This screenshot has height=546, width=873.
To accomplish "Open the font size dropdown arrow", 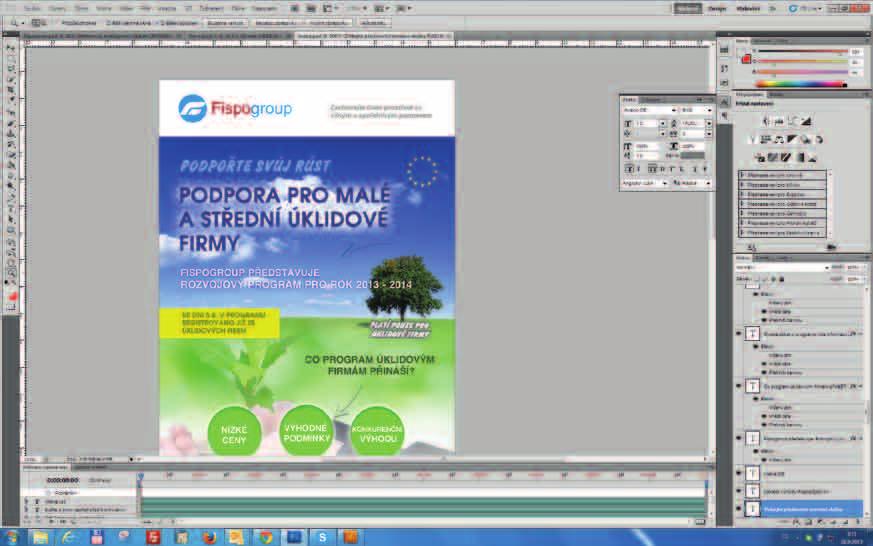I will click(662, 124).
